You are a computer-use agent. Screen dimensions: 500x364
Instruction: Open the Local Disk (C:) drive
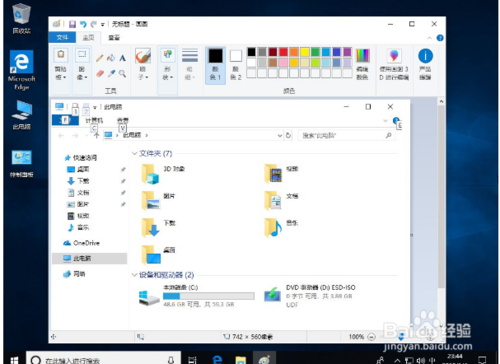197,295
